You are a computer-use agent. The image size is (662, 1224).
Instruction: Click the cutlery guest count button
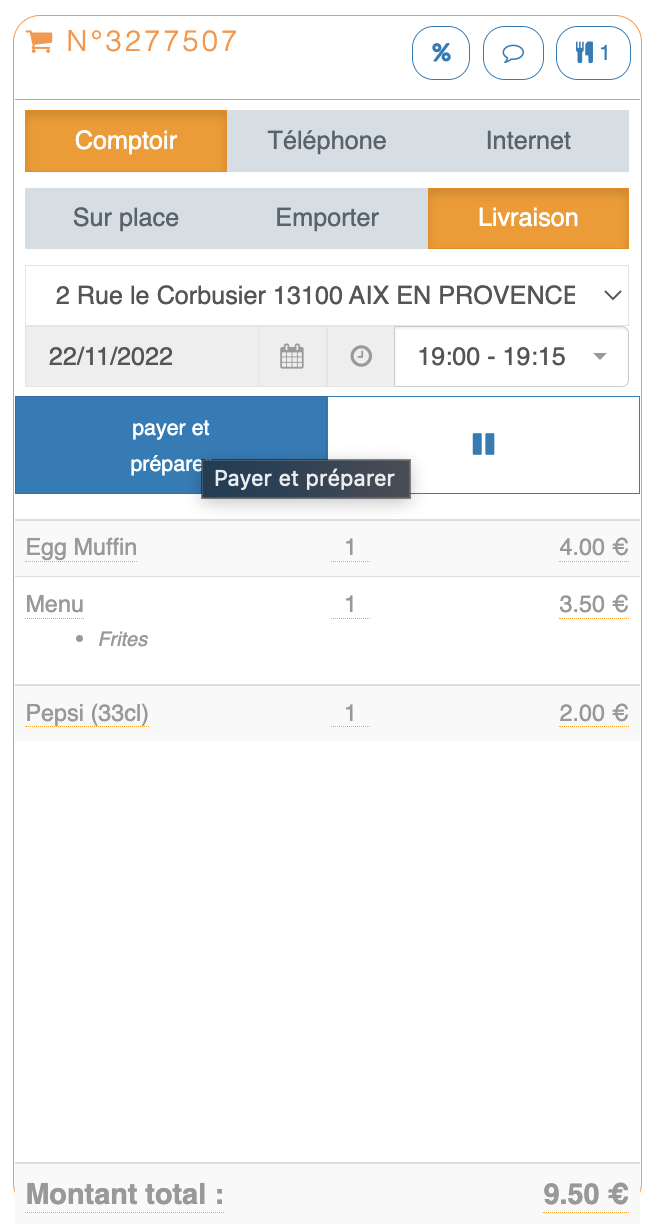point(593,53)
